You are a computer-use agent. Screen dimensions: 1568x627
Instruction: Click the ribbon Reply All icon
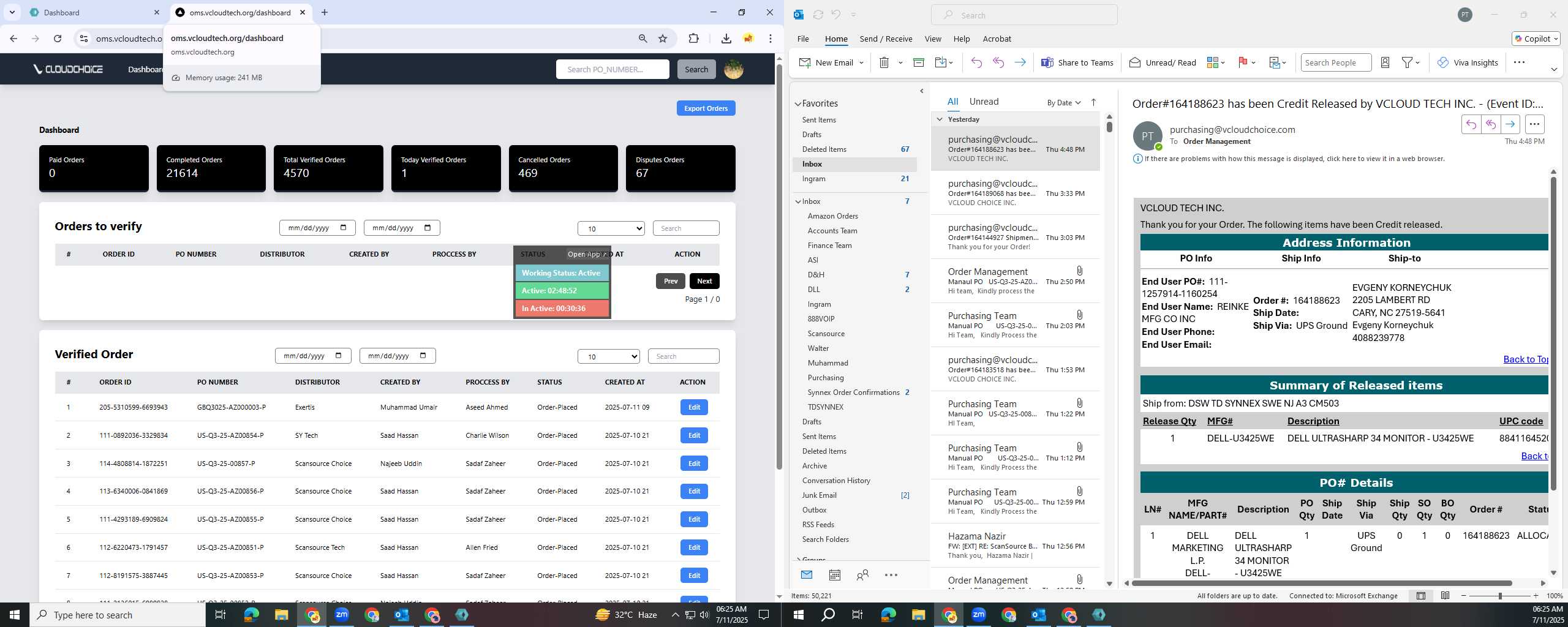point(998,62)
